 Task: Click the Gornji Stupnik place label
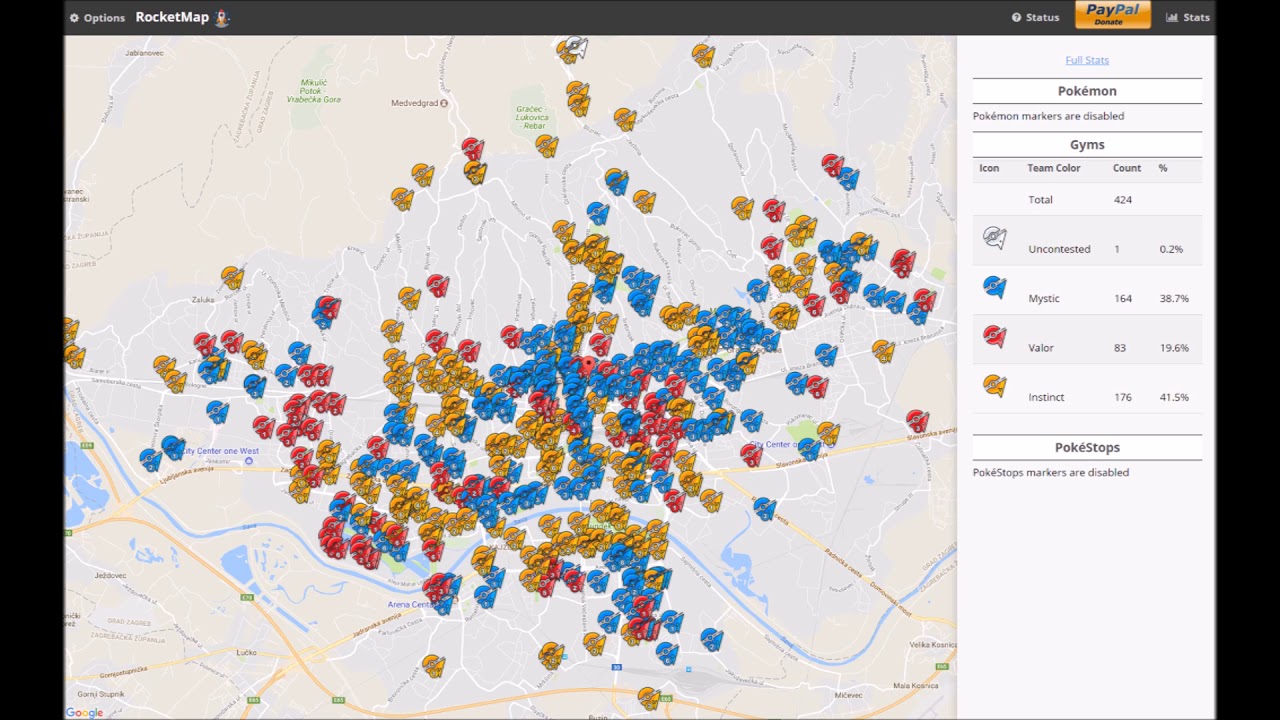point(101,693)
